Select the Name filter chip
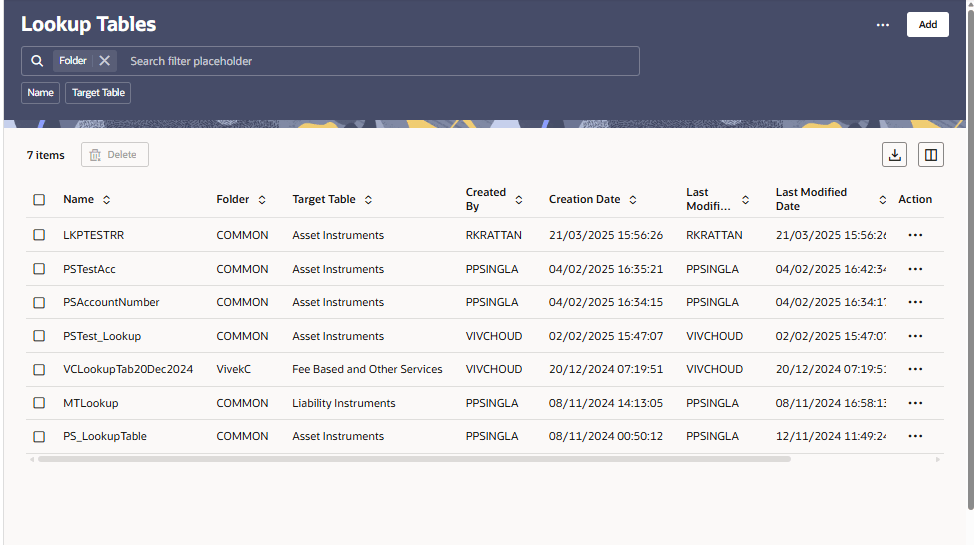The image size is (974, 545). click(40, 93)
